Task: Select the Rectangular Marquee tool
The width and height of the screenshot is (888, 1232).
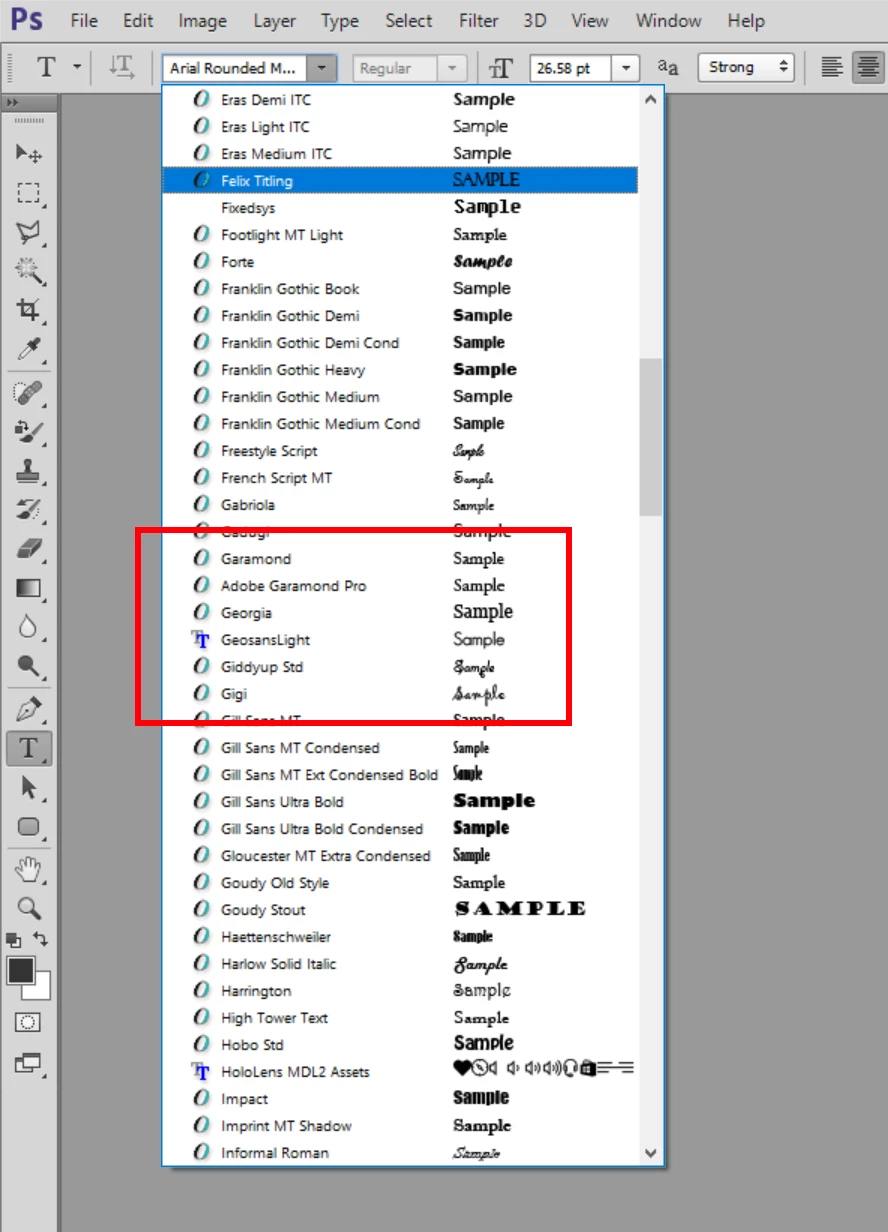Action: pyautogui.click(x=29, y=193)
